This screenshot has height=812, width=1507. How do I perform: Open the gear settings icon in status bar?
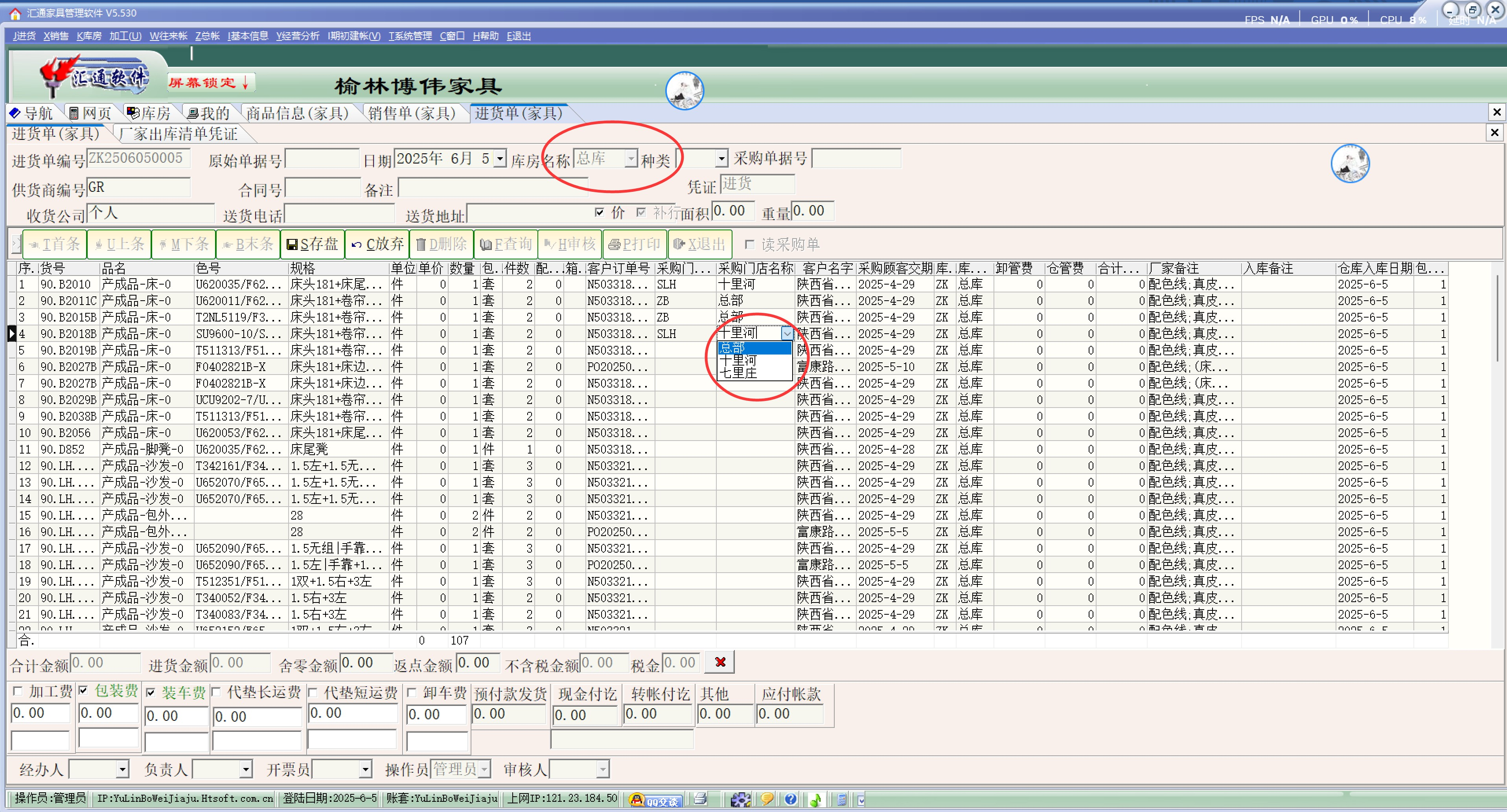tap(740, 799)
